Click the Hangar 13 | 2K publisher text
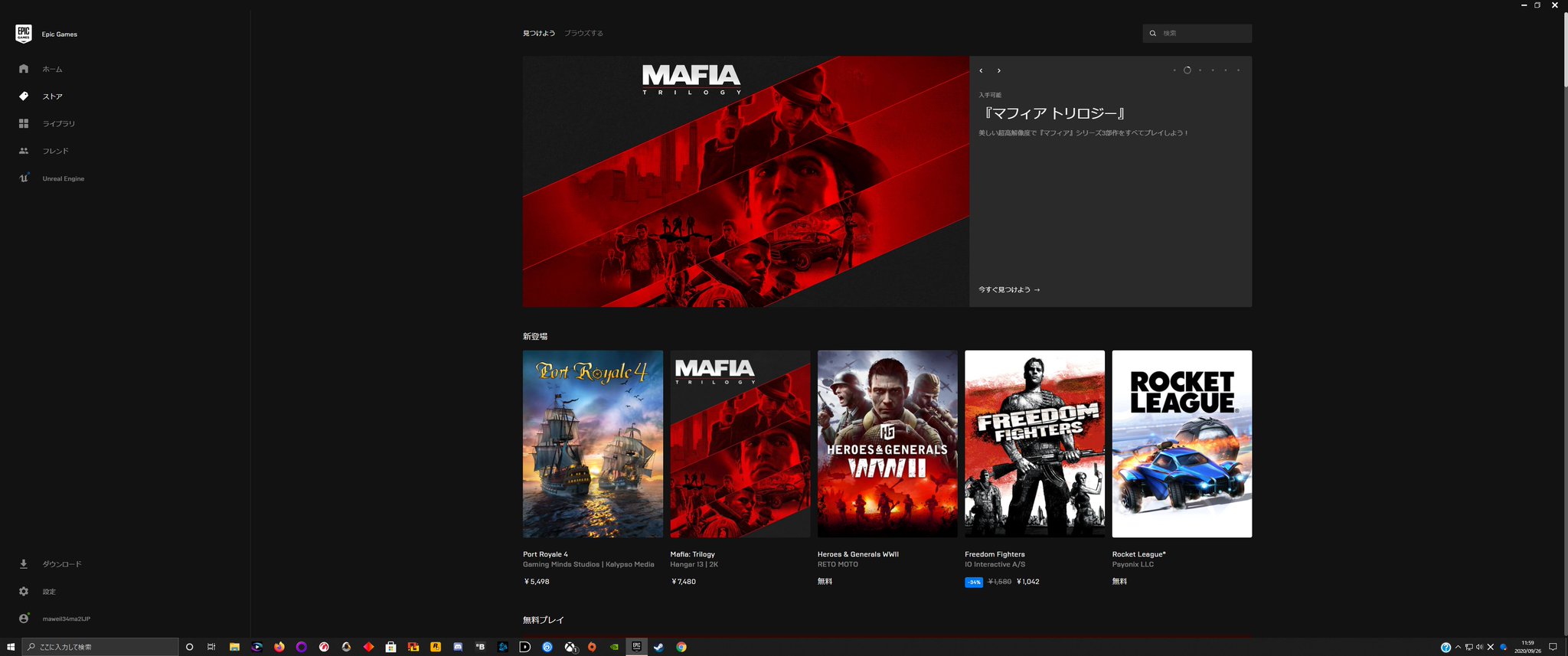1568x656 pixels. coord(694,565)
